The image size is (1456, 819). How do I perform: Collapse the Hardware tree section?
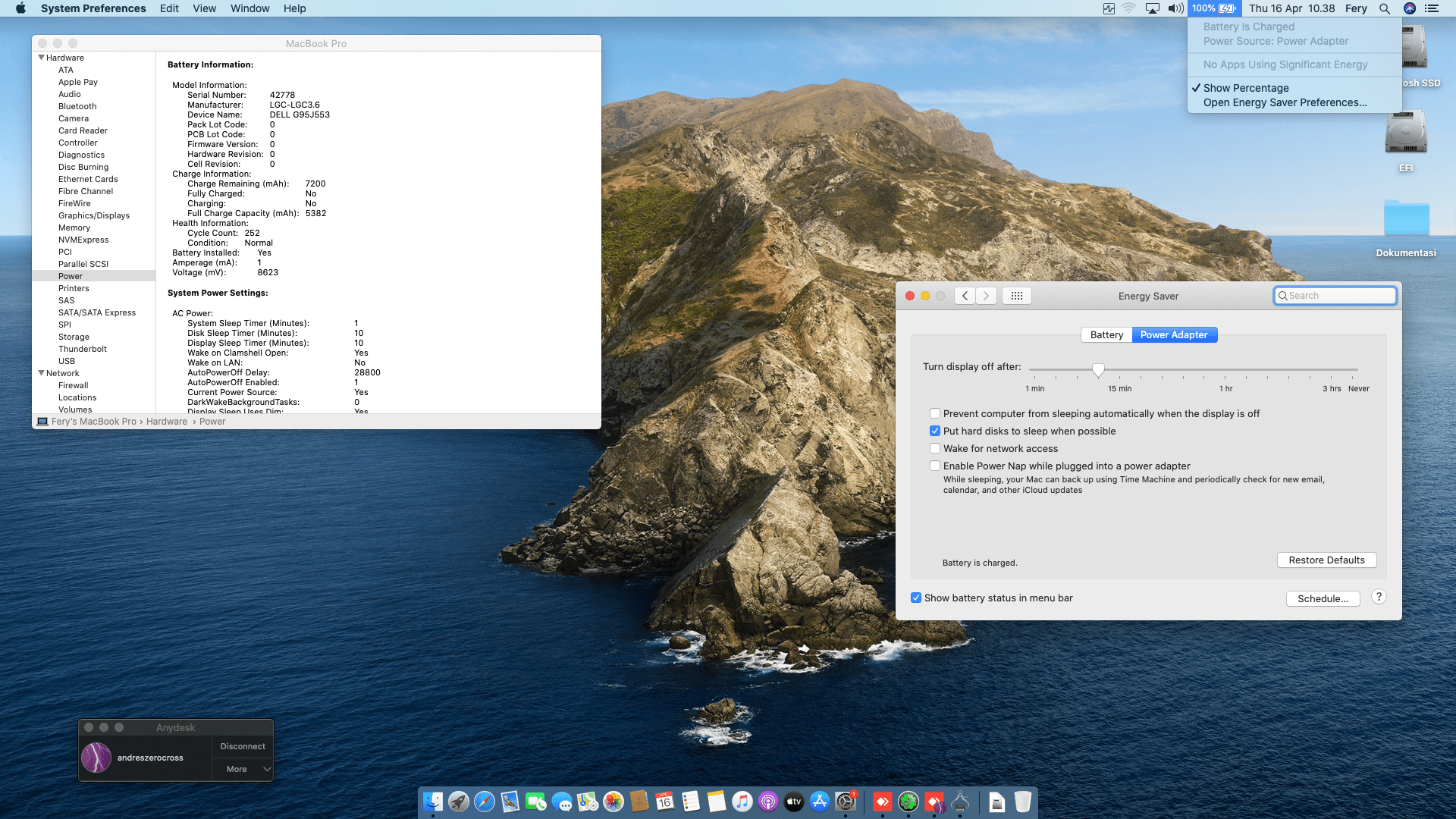42,58
